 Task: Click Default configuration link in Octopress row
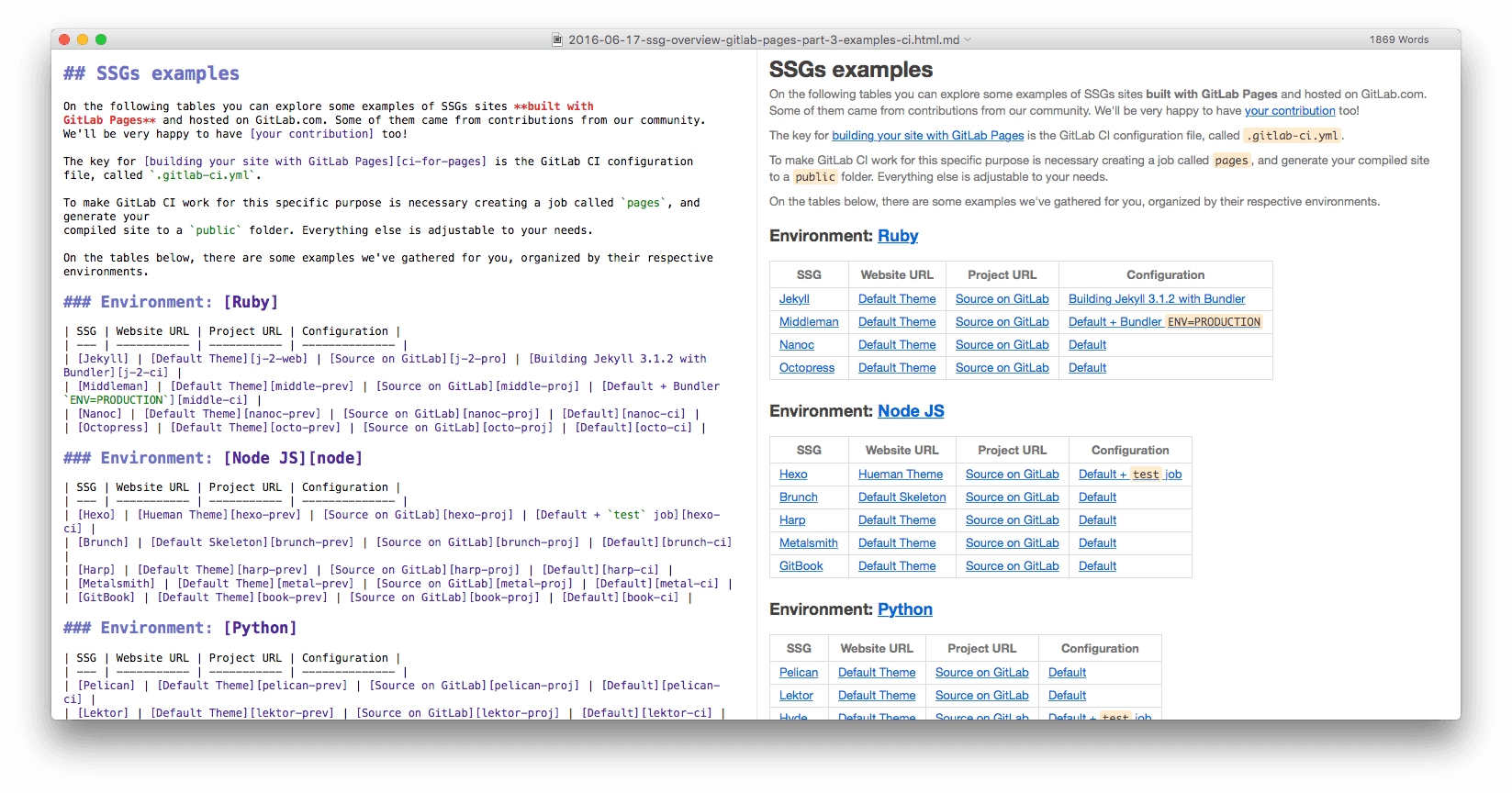tap(1087, 367)
